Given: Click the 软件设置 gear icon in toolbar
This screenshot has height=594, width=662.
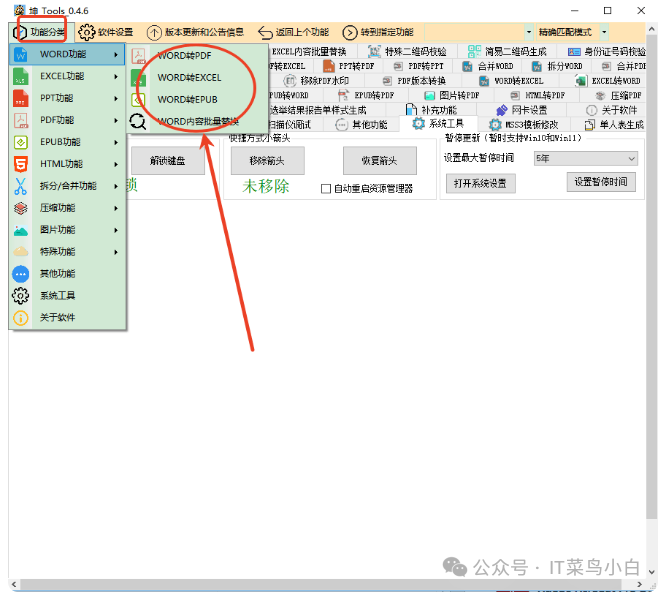Looking at the screenshot, I should tap(86, 32).
